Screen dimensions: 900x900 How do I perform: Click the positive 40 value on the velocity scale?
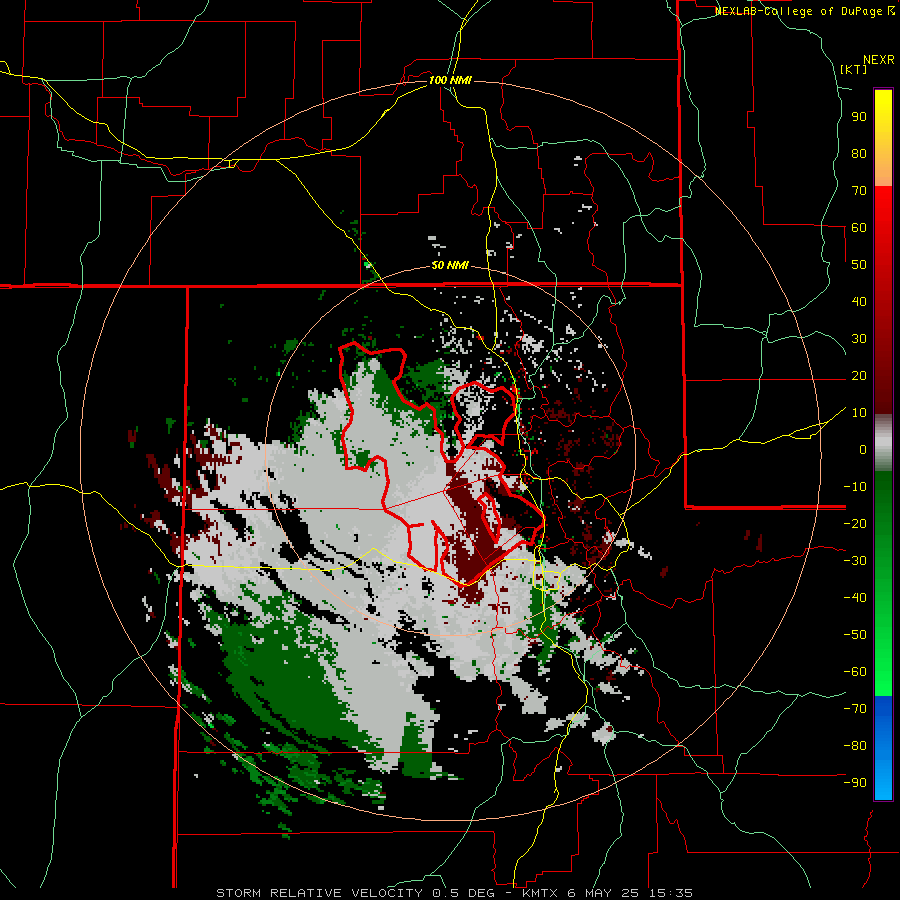tap(859, 301)
